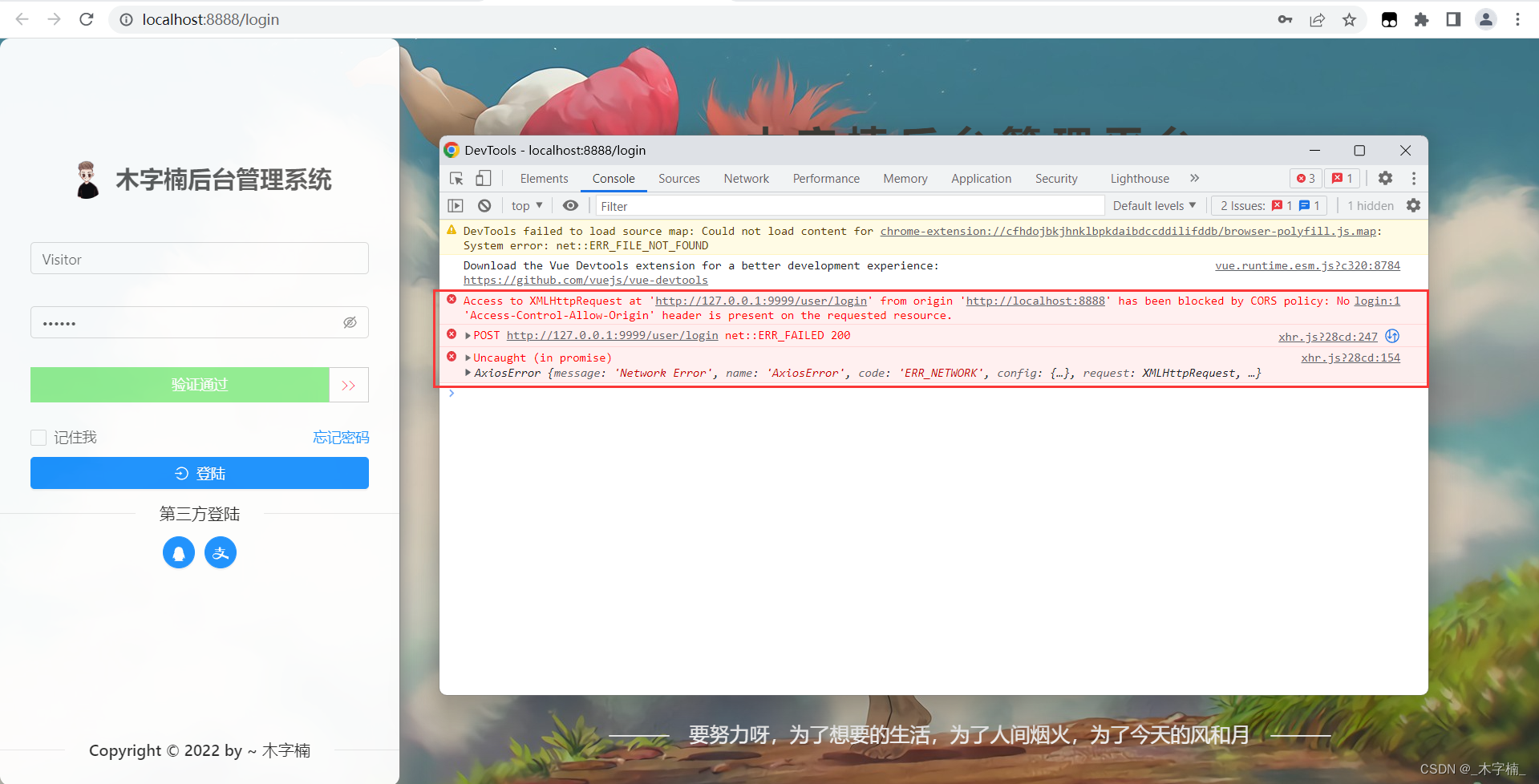Click the 验证通过 slider verification bar
Viewport: 1539px width, 784px height.
[x=180, y=385]
